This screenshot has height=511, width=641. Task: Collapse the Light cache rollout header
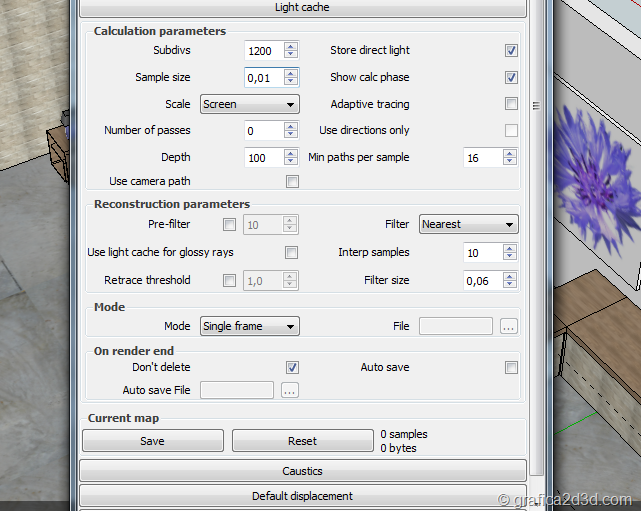click(x=302, y=8)
